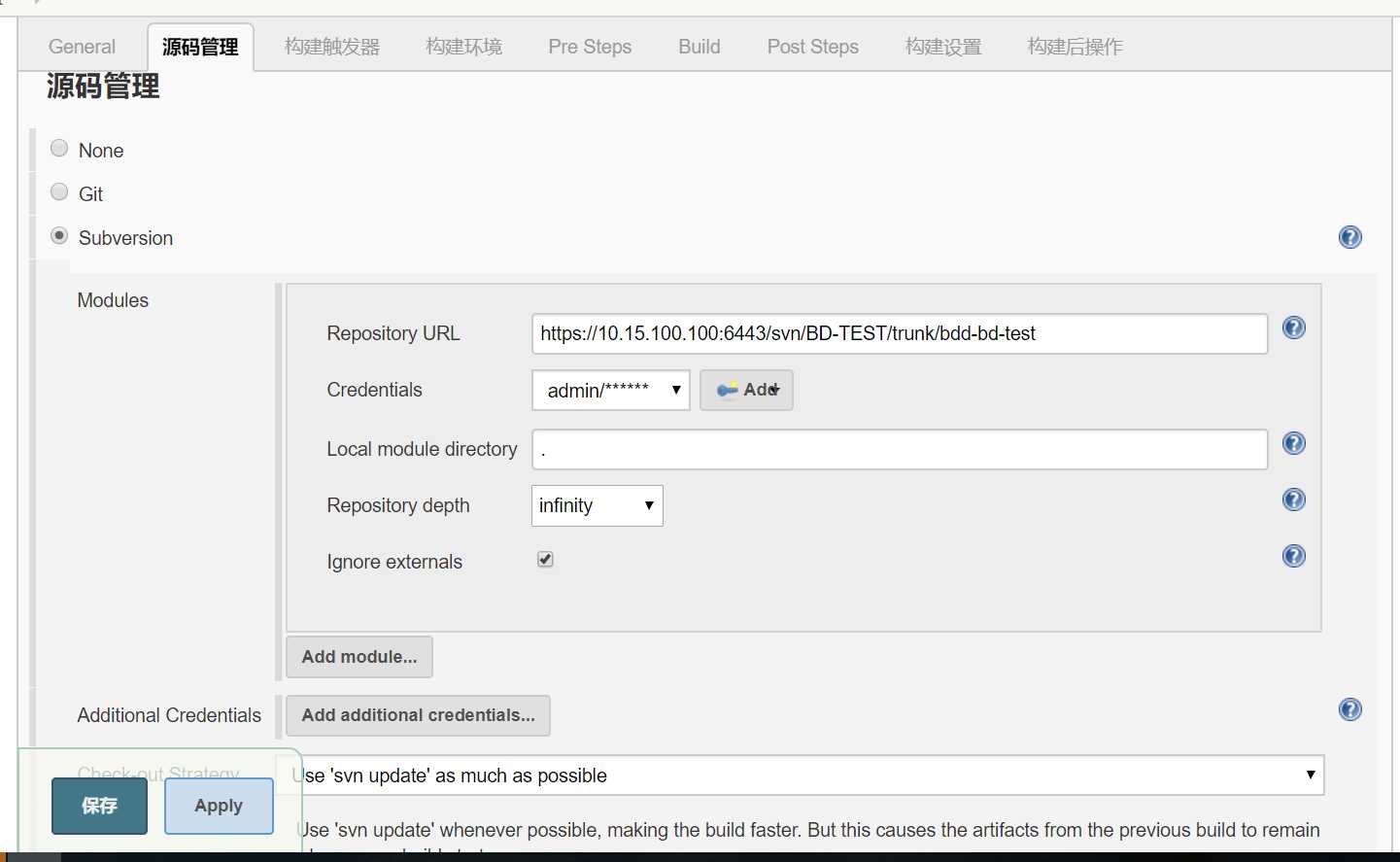1400x862 pixels.
Task: Open help for Repository depth
Action: point(1293,500)
